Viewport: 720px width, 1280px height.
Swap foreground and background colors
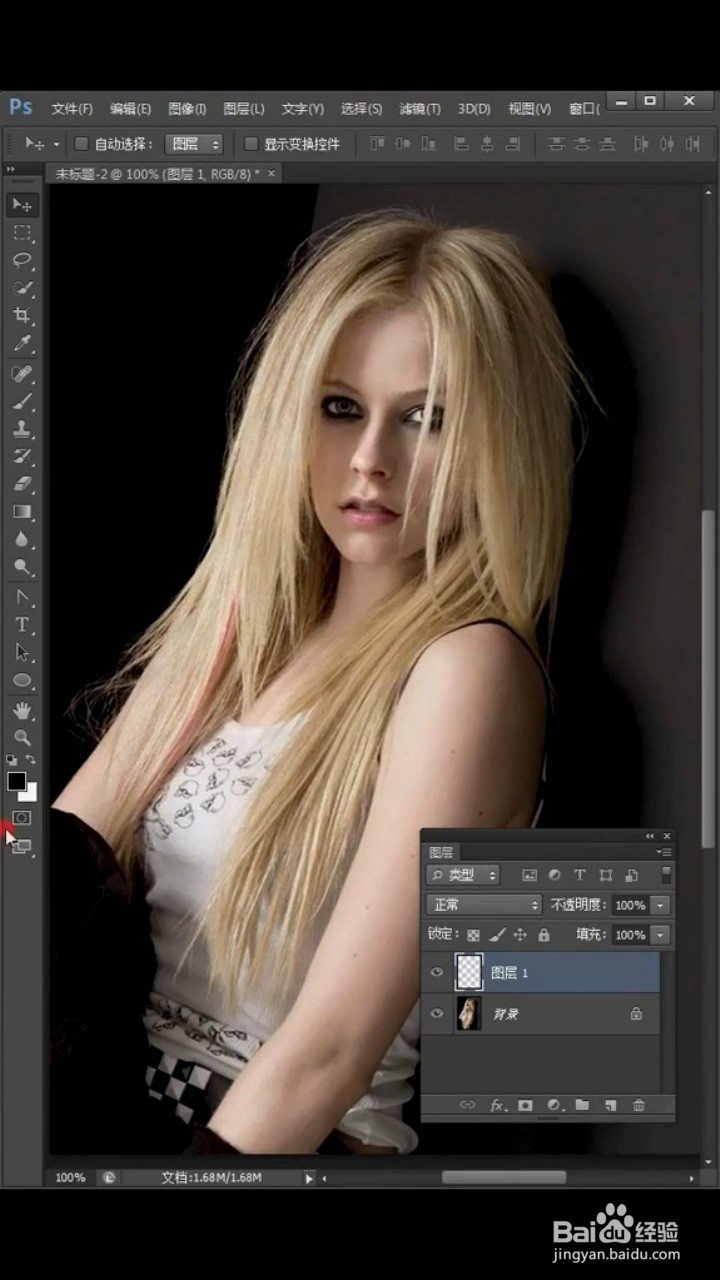tap(31, 761)
